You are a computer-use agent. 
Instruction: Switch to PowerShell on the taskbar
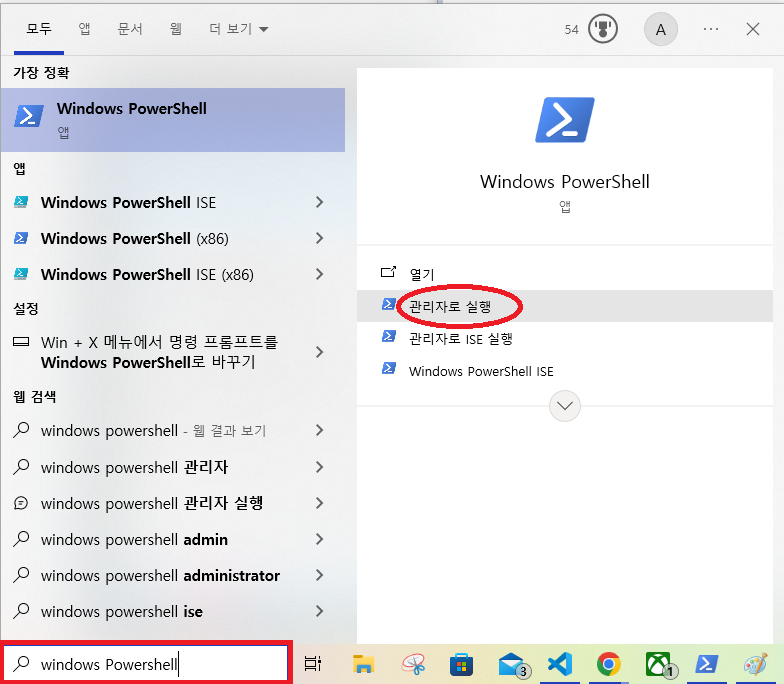tap(706, 664)
